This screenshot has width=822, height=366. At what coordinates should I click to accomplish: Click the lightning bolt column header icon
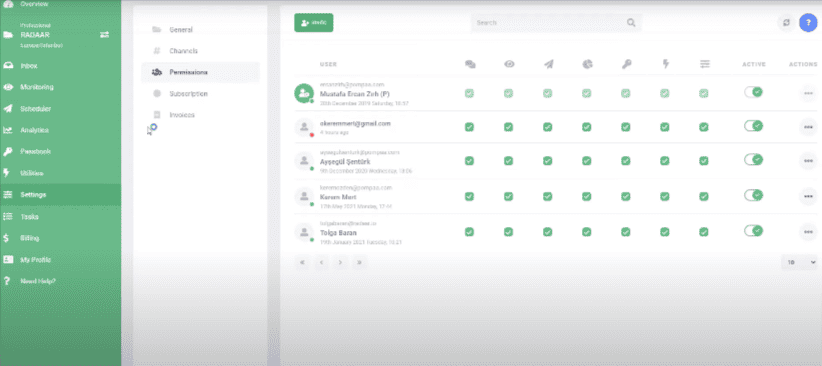[665, 64]
